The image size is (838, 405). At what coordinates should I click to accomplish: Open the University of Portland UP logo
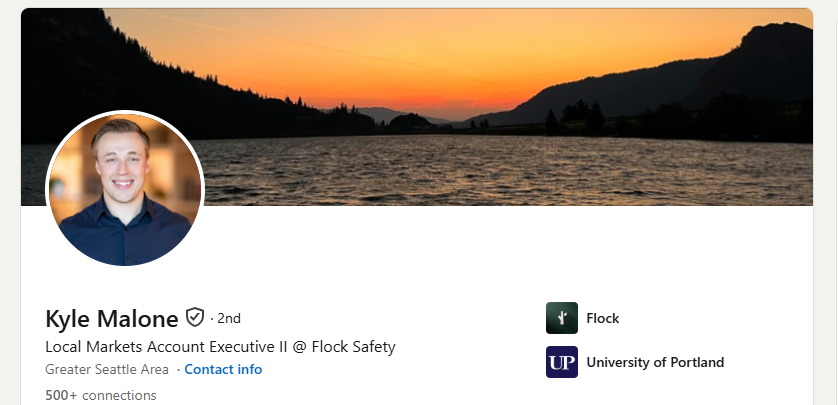562,362
